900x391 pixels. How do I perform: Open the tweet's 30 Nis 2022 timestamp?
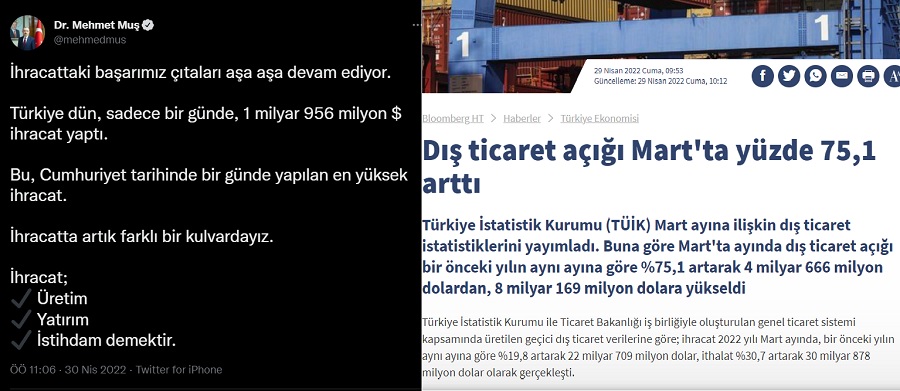(95, 370)
